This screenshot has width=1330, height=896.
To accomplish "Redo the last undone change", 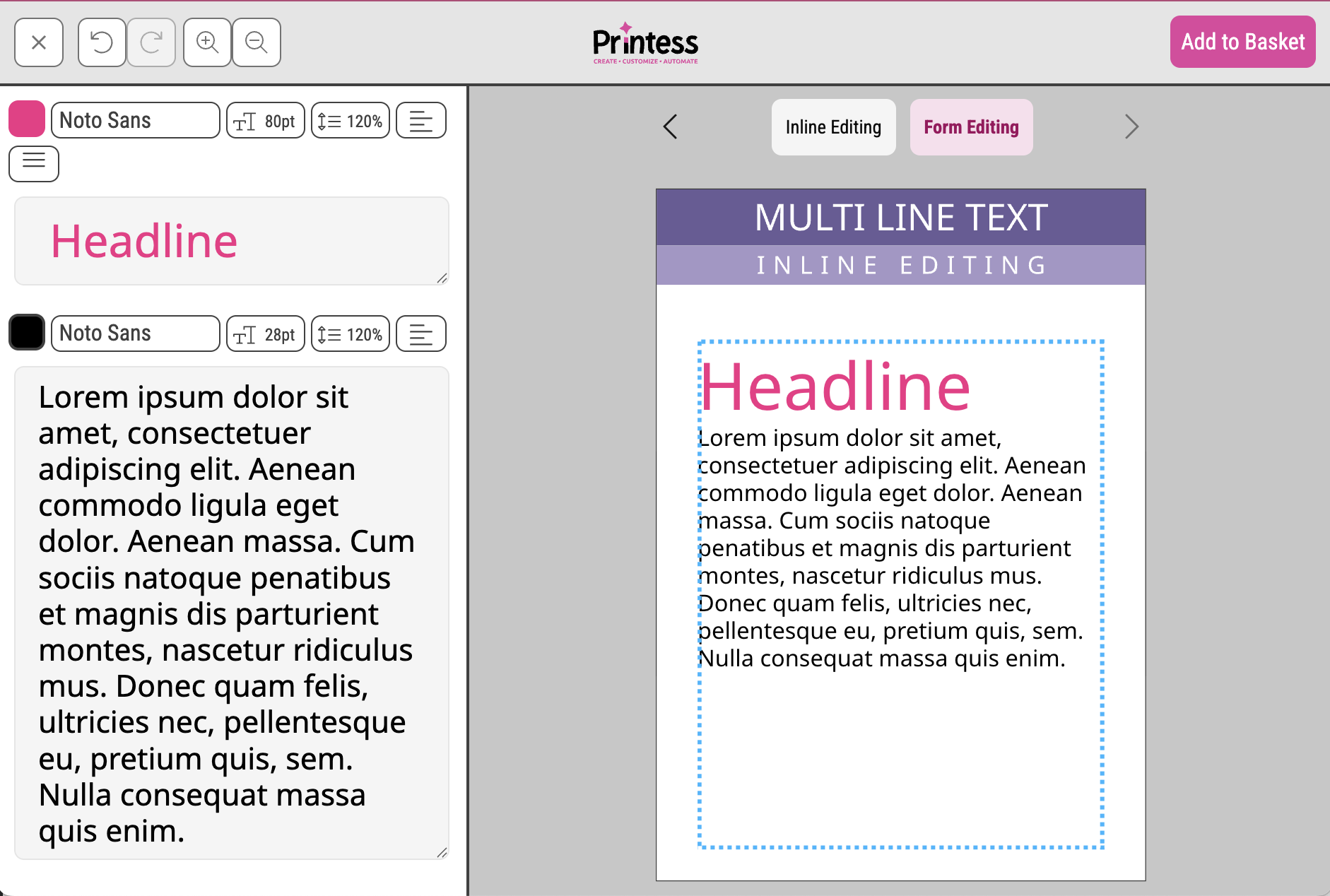I will pyautogui.click(x=151, y=42).
